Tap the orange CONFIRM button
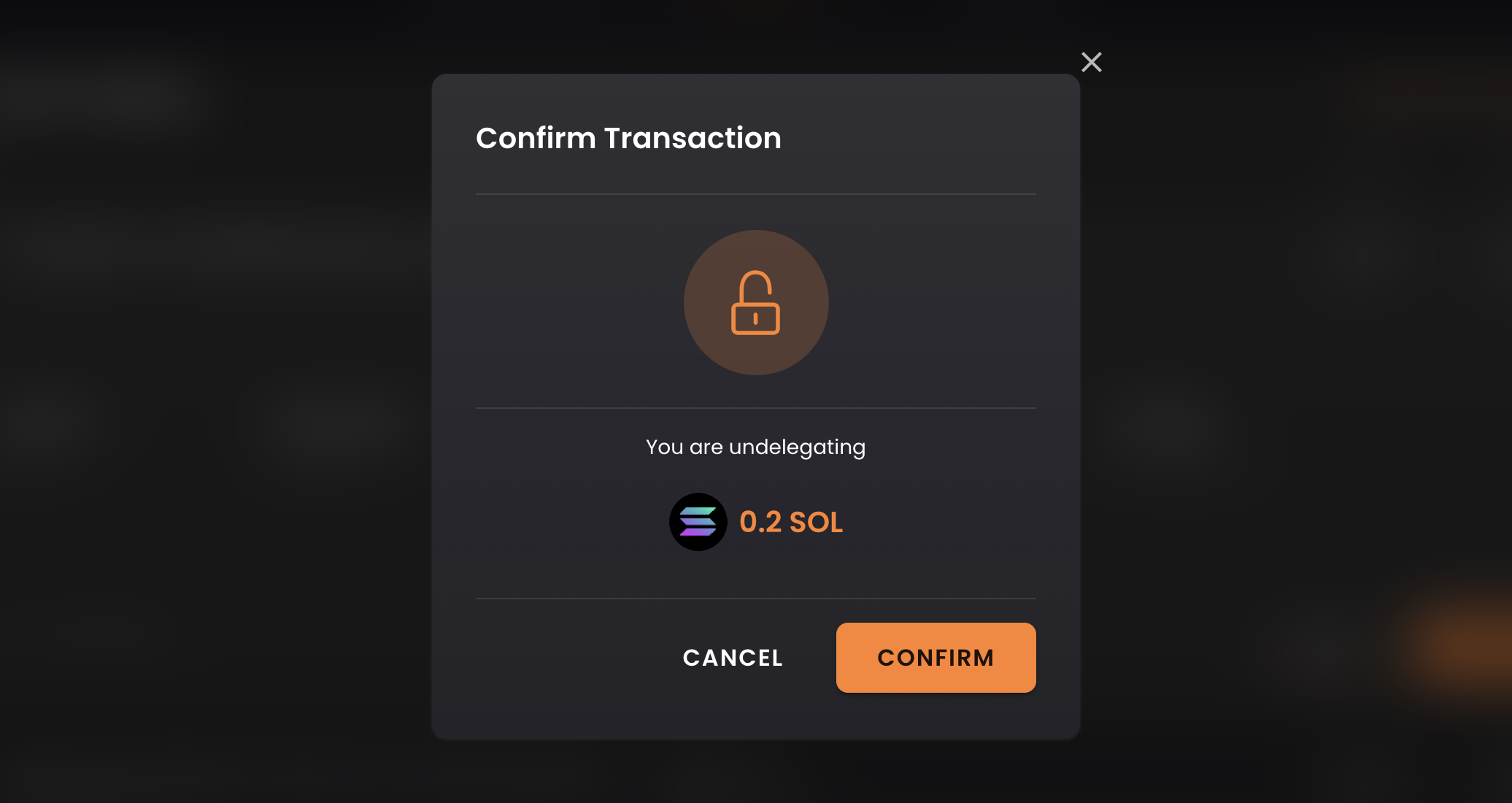The width and height of the screenshot is (1512, 803). 936,658
